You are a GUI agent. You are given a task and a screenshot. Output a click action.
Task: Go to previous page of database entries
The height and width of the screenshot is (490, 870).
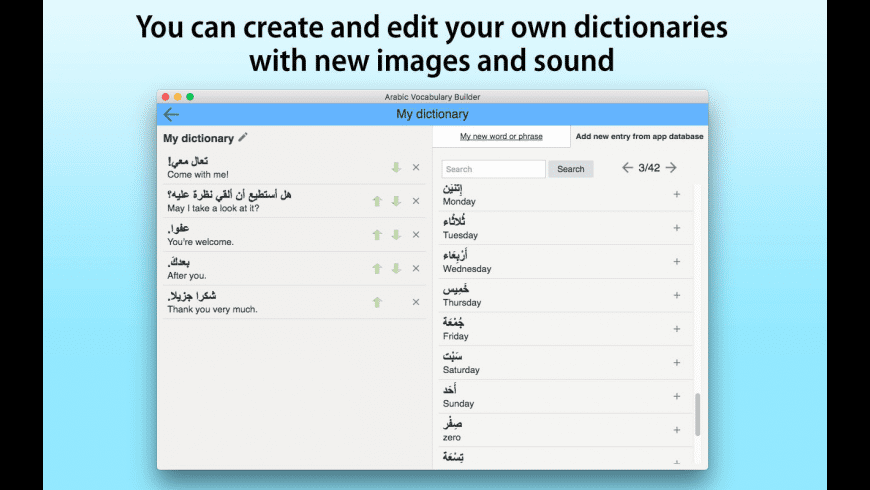pos(627,168)
